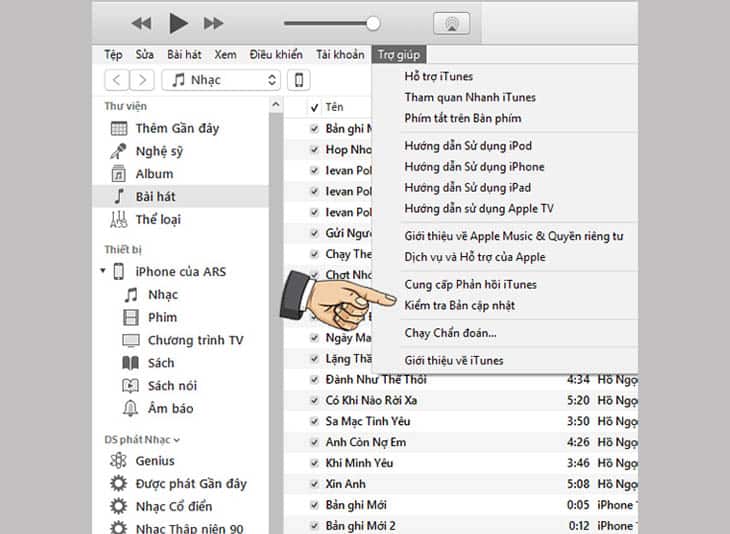730x534 pixels.
Task: Click the volume slider knob
Action: click(373, 23)
